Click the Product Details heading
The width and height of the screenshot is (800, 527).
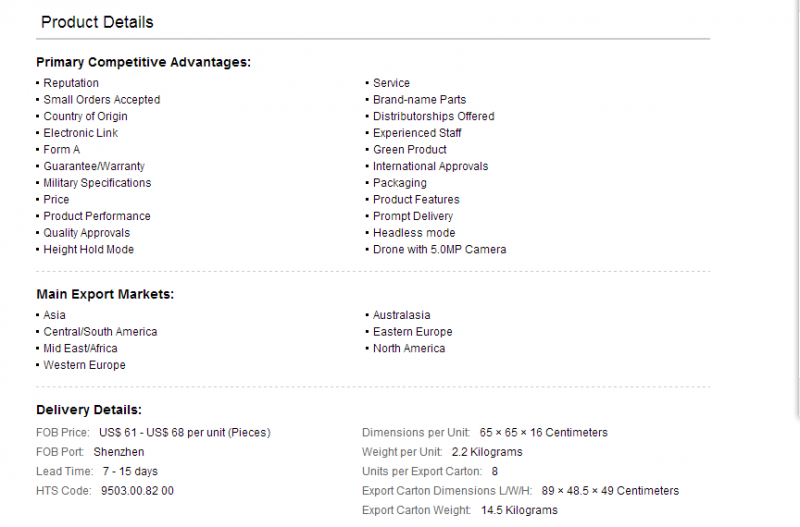pos(97,22)
